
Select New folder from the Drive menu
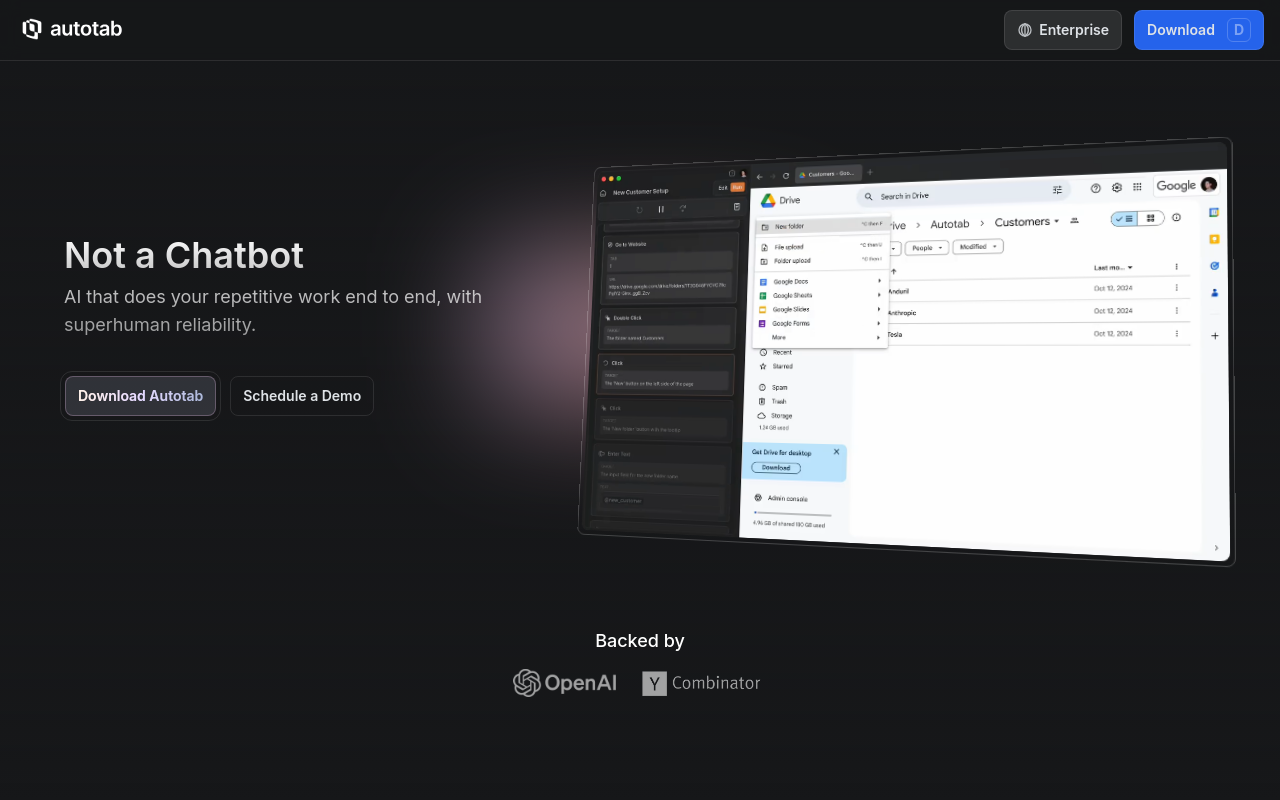[789, 226]
